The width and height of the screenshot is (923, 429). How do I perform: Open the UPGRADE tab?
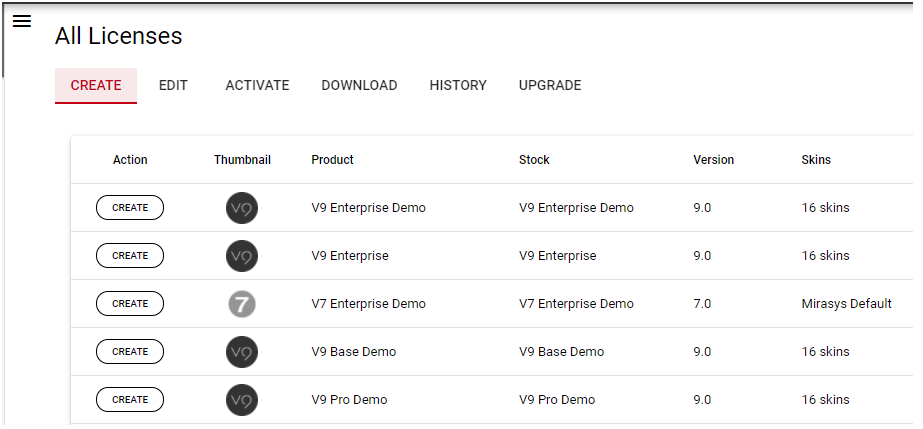(x=550, y=86)
